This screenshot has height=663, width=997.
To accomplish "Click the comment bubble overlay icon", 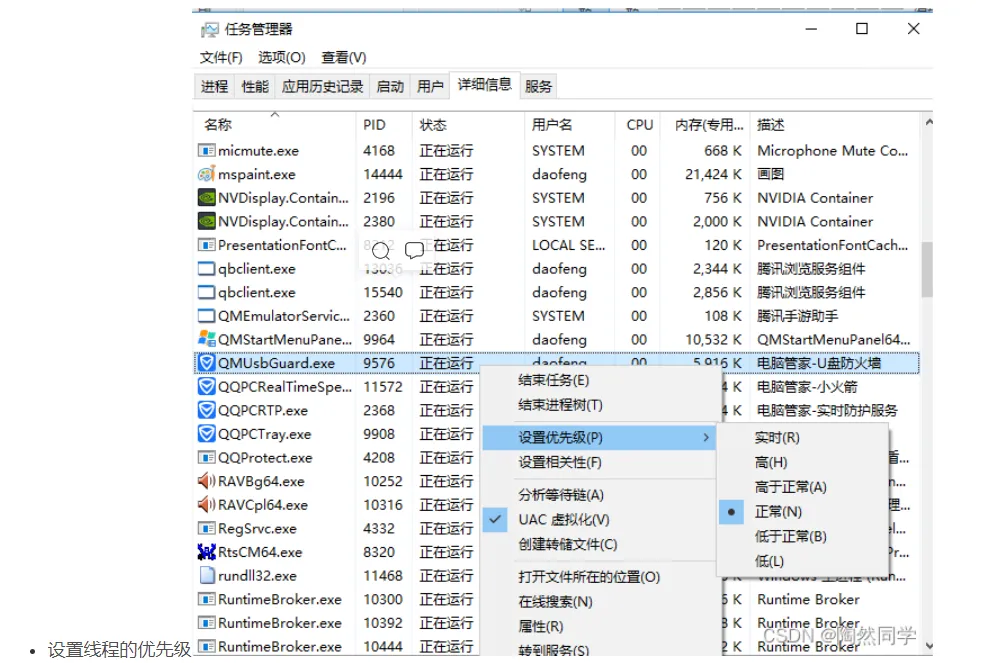I will pyautogui.click(x=414, y=250).
